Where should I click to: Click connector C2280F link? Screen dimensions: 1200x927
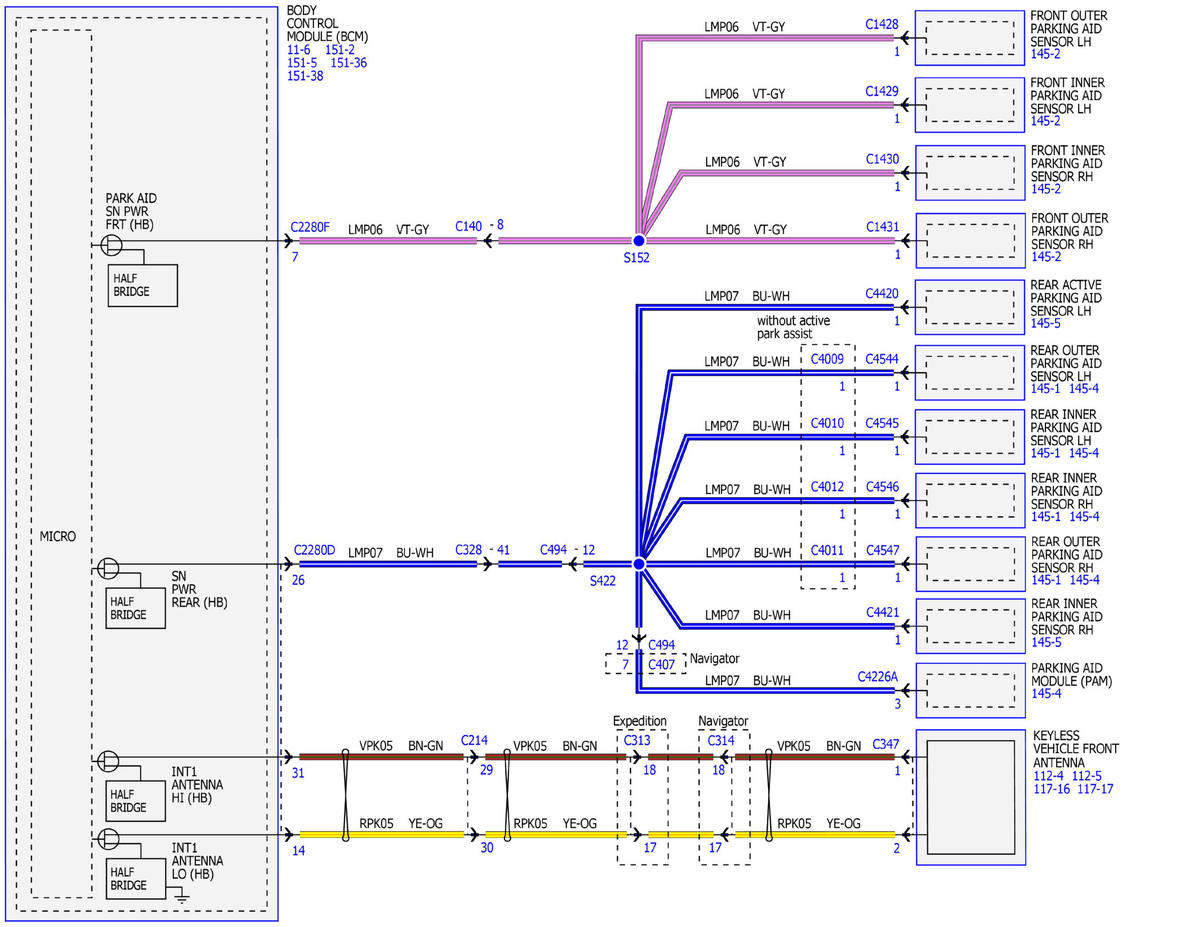[310, 227]
